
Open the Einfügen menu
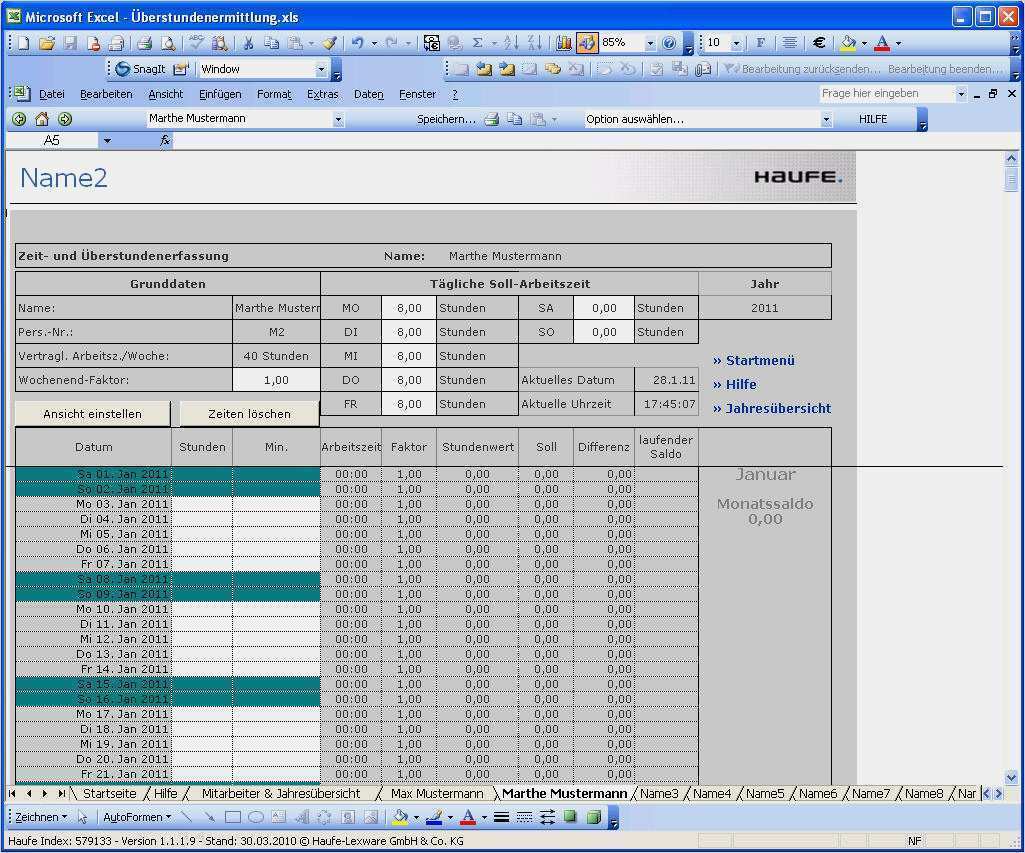coord(219,94)
